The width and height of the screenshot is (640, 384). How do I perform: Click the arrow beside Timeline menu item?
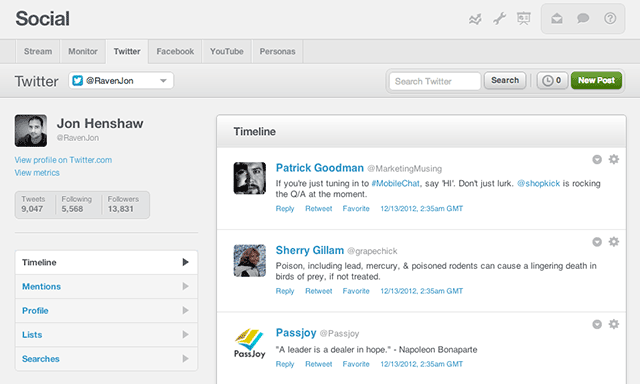coord(185,262)
